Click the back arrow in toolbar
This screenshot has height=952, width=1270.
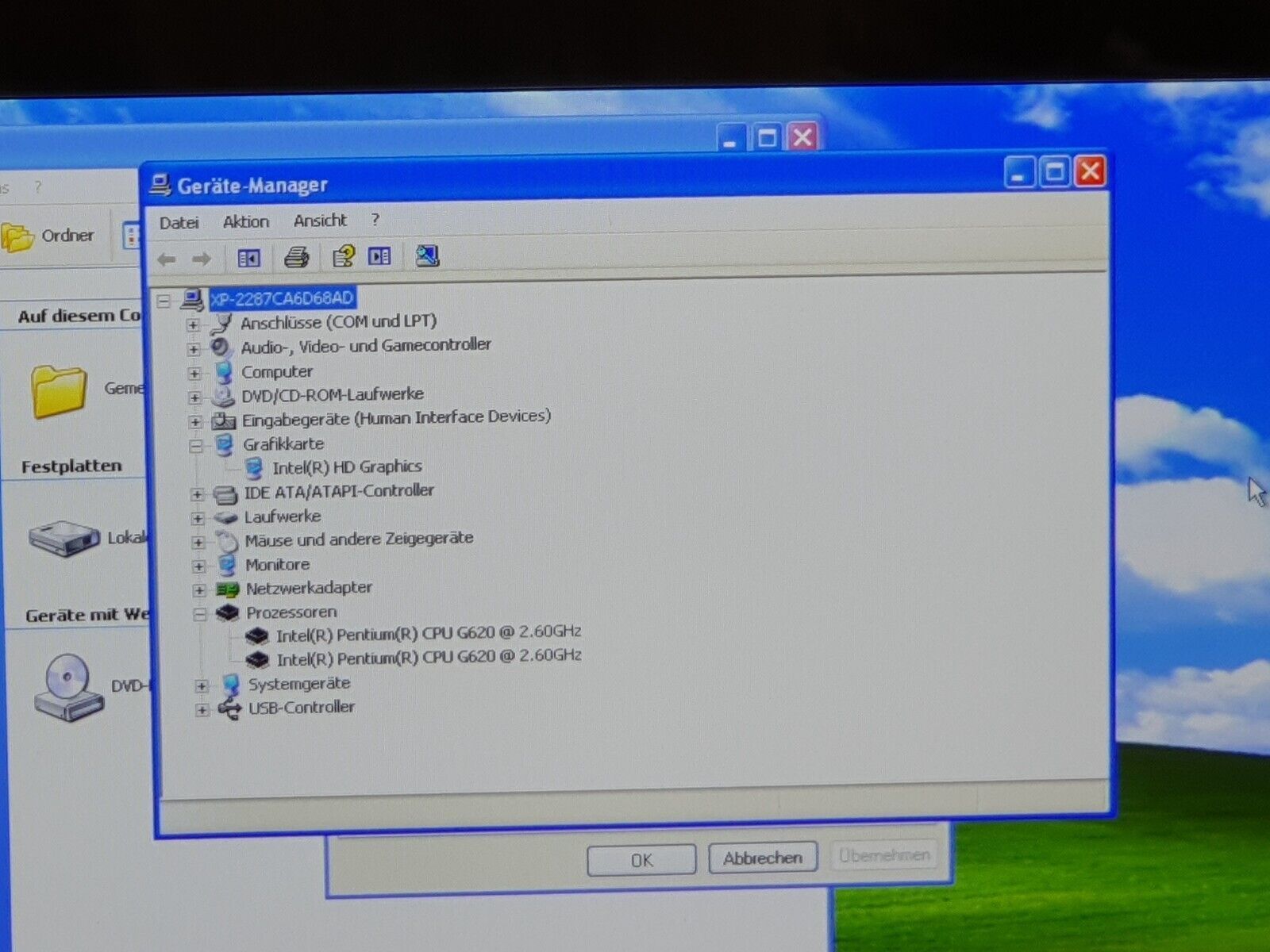pyautogui.click(x=167, y=259)
